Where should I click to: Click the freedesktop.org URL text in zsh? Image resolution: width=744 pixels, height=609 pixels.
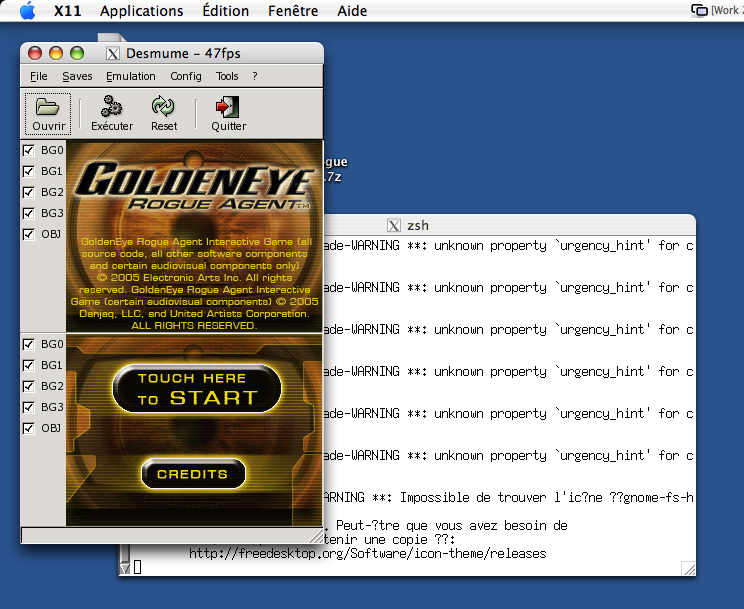click(367, 553)
